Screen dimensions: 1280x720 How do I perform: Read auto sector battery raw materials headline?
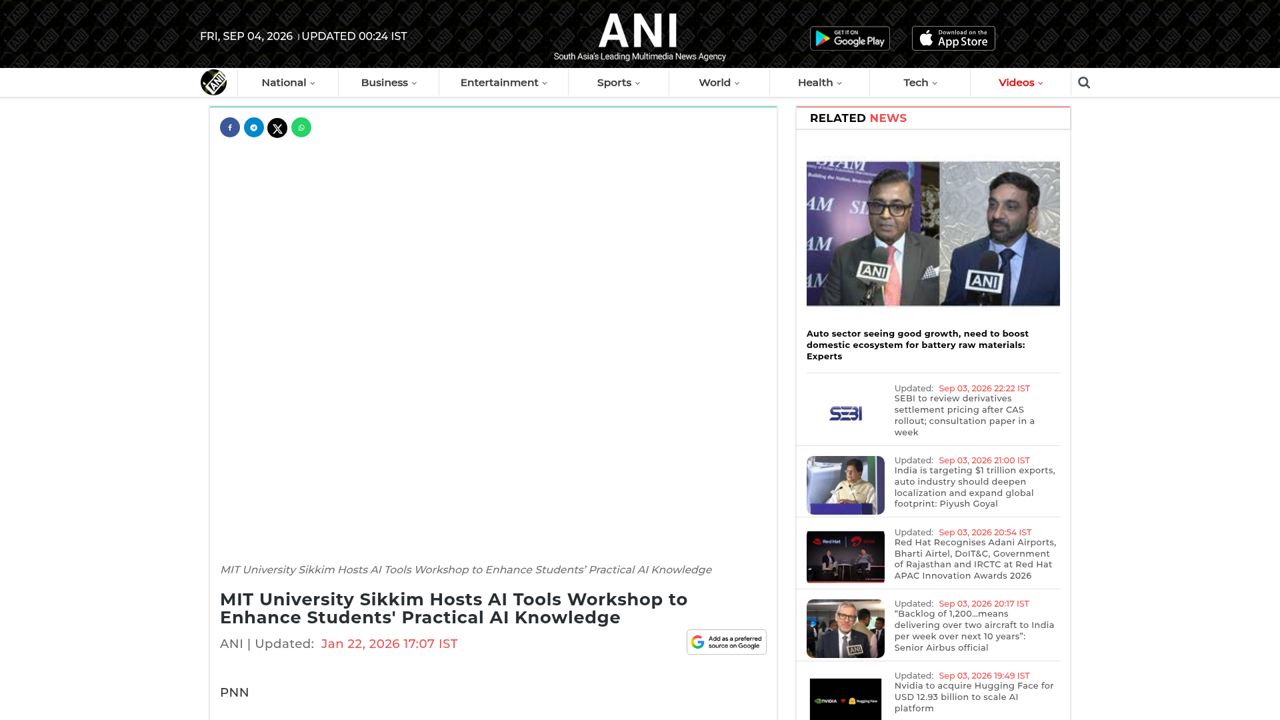918,345
